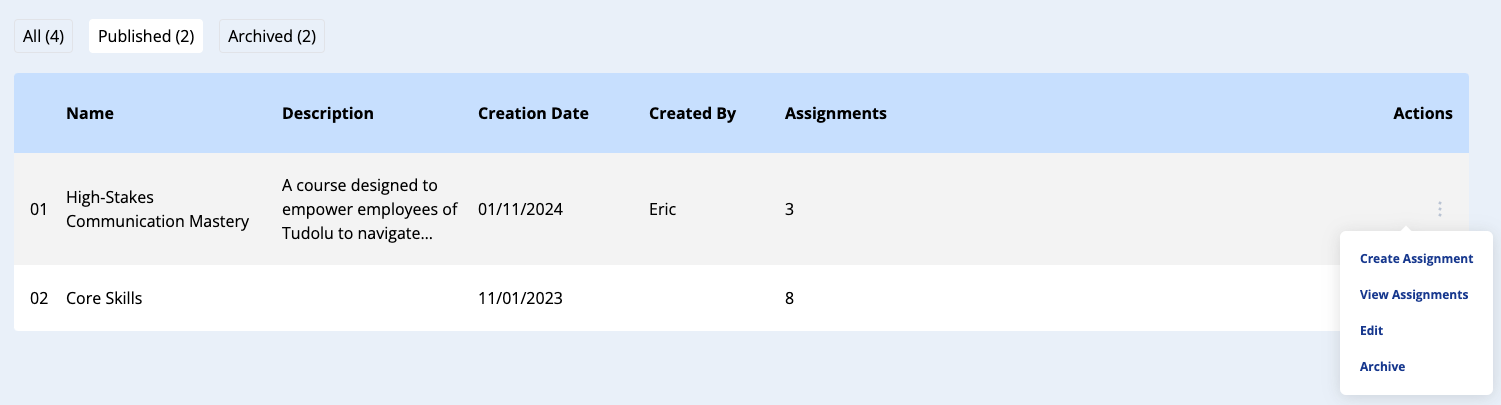Sort by the Creation Date header

tap(533, 113)
